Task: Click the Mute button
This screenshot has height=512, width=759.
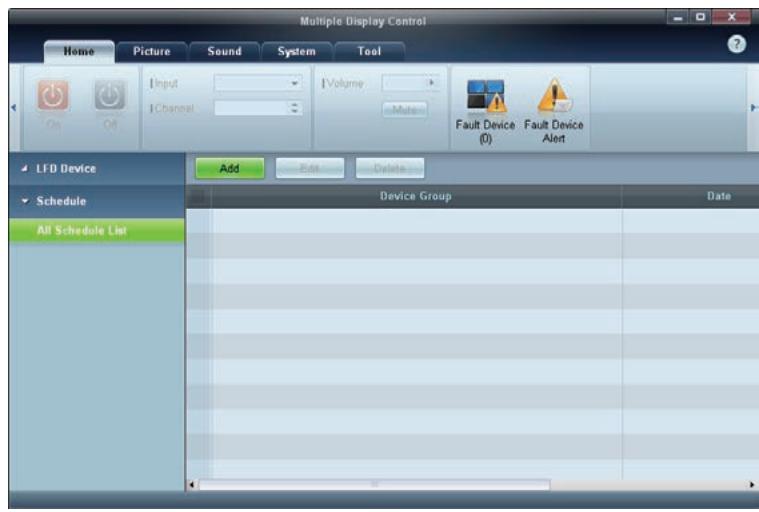Action: pos(405,110)
